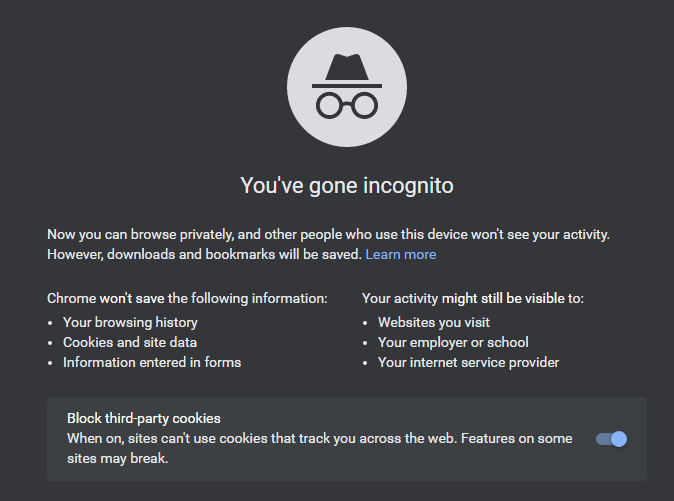Click the "Now you can browse privately" sentence
Viewport: 674px width, 501px height.
coord(328,235)
